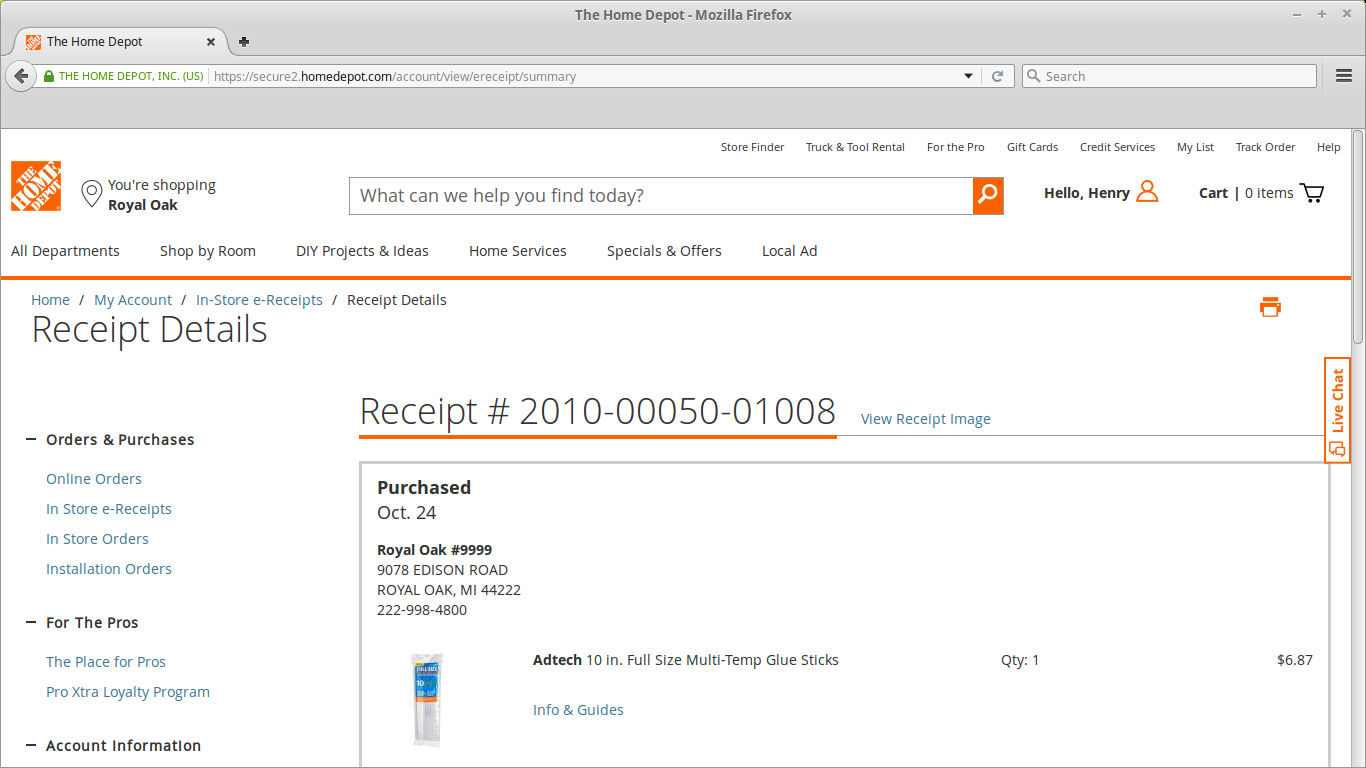Click the Qty: 1 text
1366x768 pixels.
pyautogui.click(x=1020, y=660)
